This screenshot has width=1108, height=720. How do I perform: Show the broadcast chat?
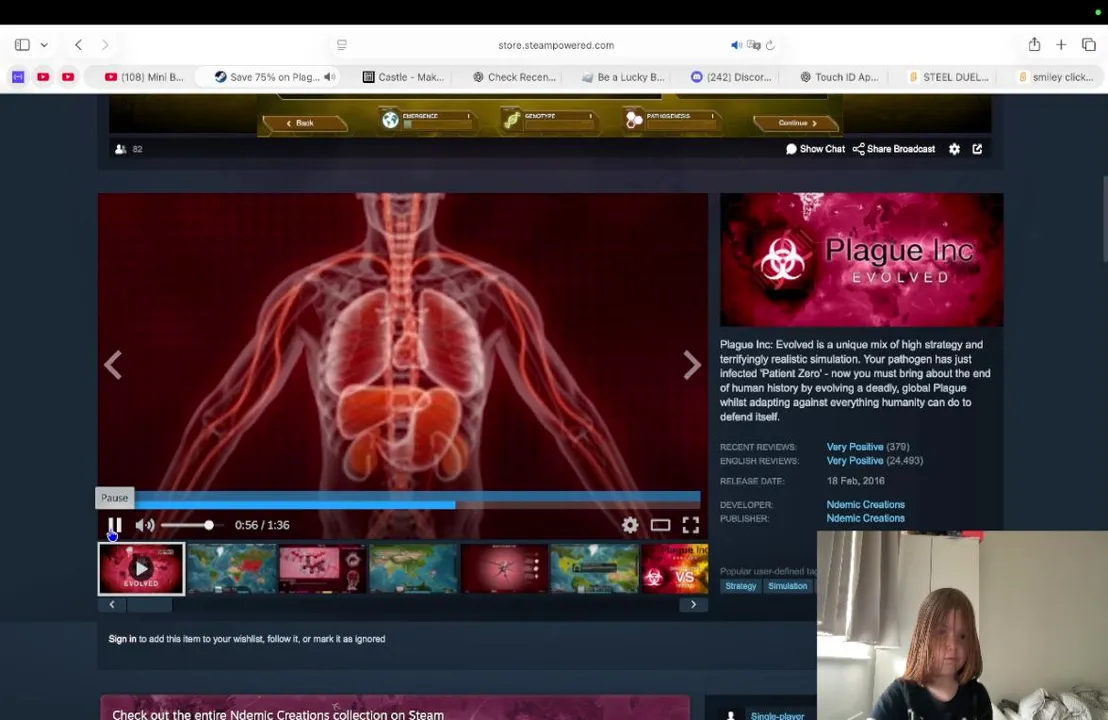click(815, 149)
